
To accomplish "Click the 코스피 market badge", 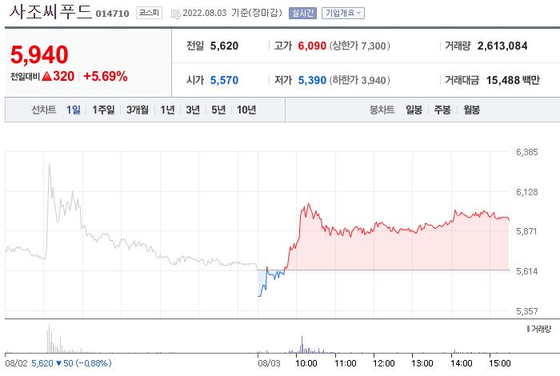I will click(149, 13).
